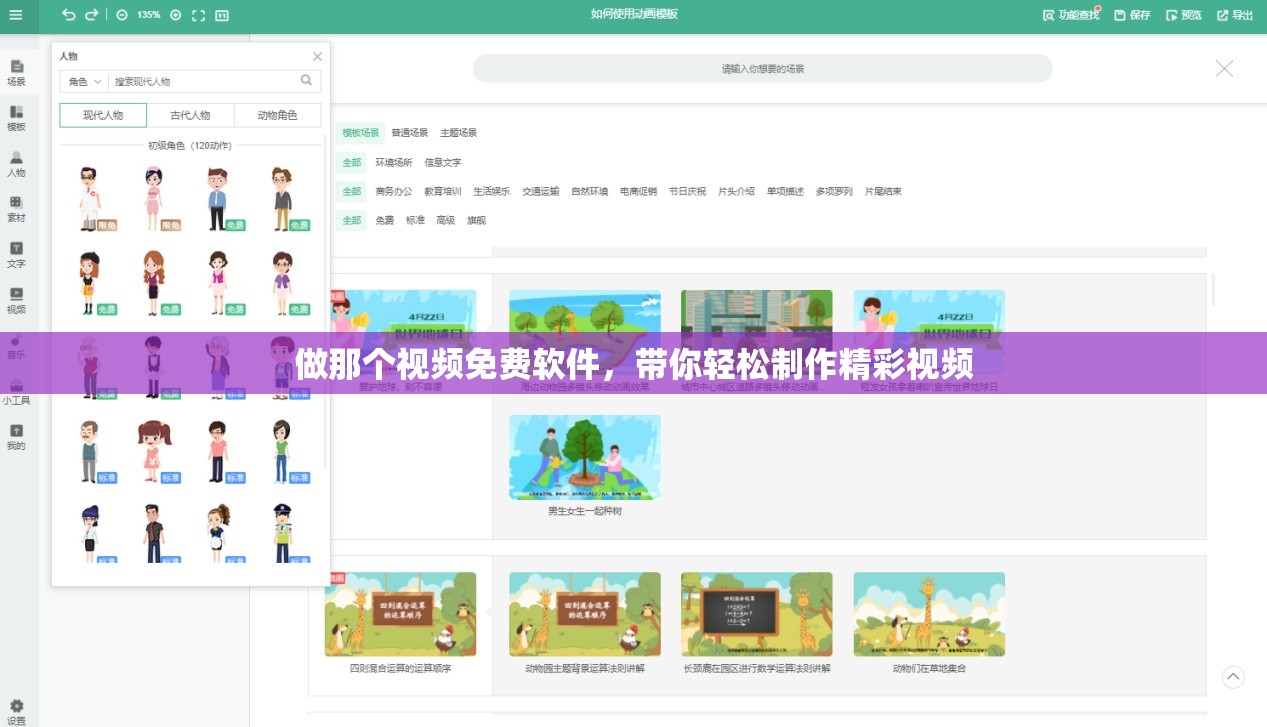Image resolution: width=1267 pixels, height=727 pixels.
Task: Click the 保存 (Save) icon
Action: 1132,15
